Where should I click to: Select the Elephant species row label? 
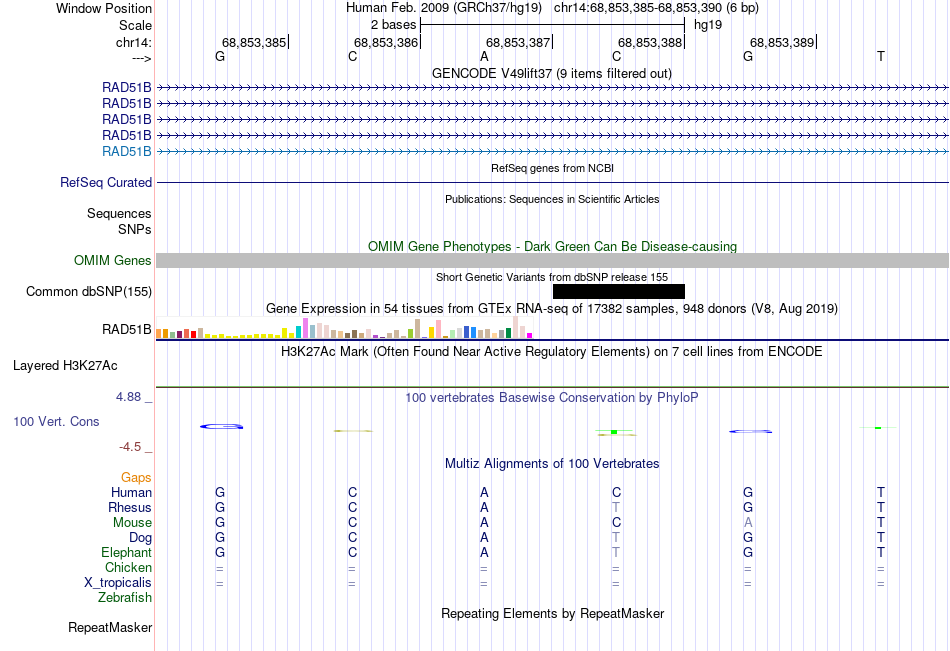coord(127,552)
